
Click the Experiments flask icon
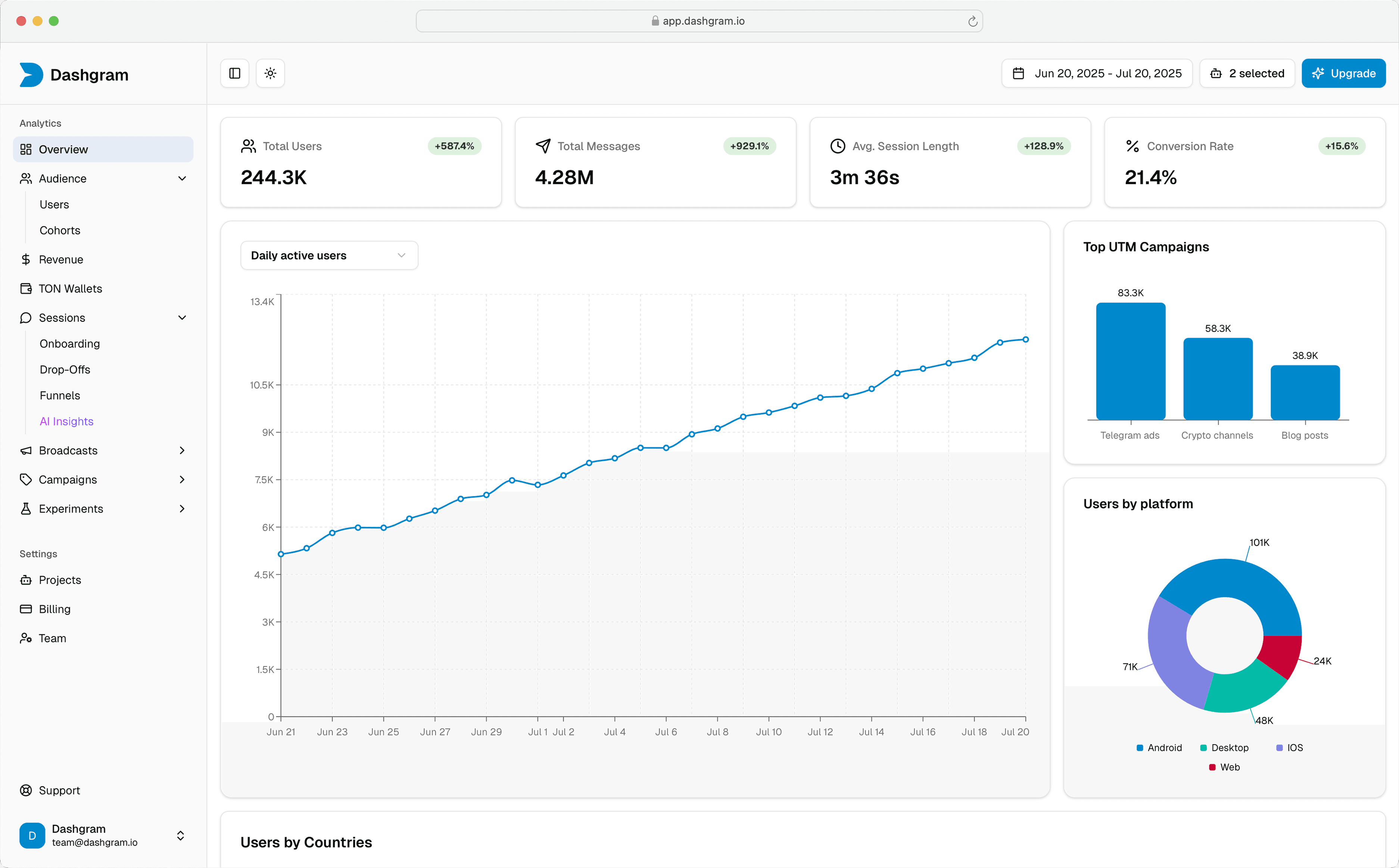click(26, 509)
